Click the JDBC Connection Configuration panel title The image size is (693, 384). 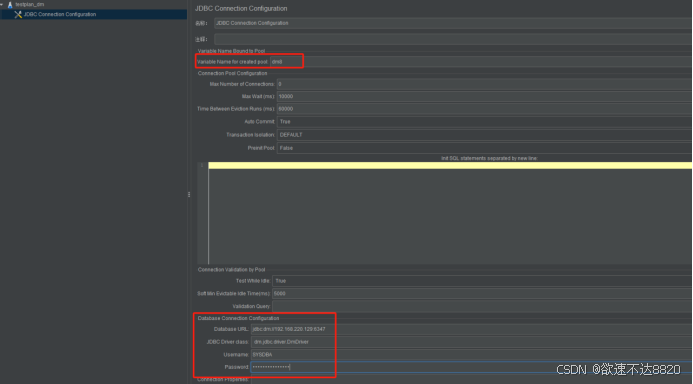click(x=241, y=8)
